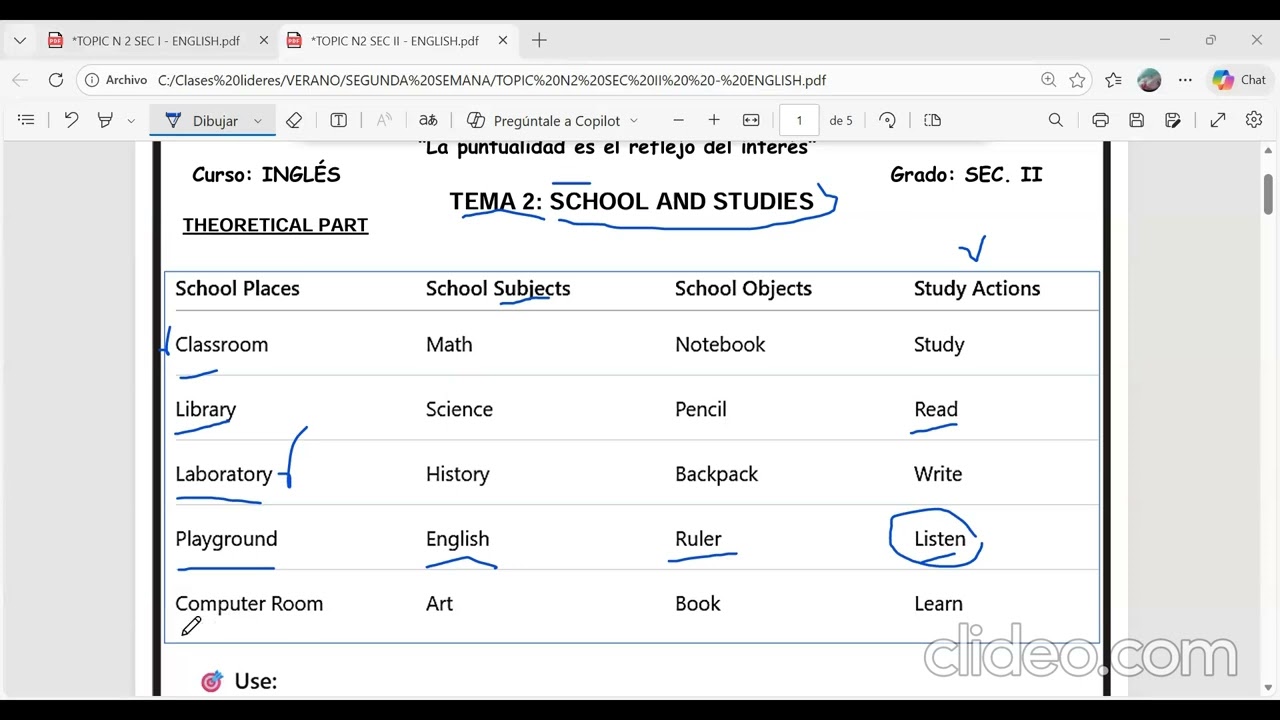The width and height of the screenshot is (1280, 720).
Task: Zoom in the PDF
Action: coord(714,120)
